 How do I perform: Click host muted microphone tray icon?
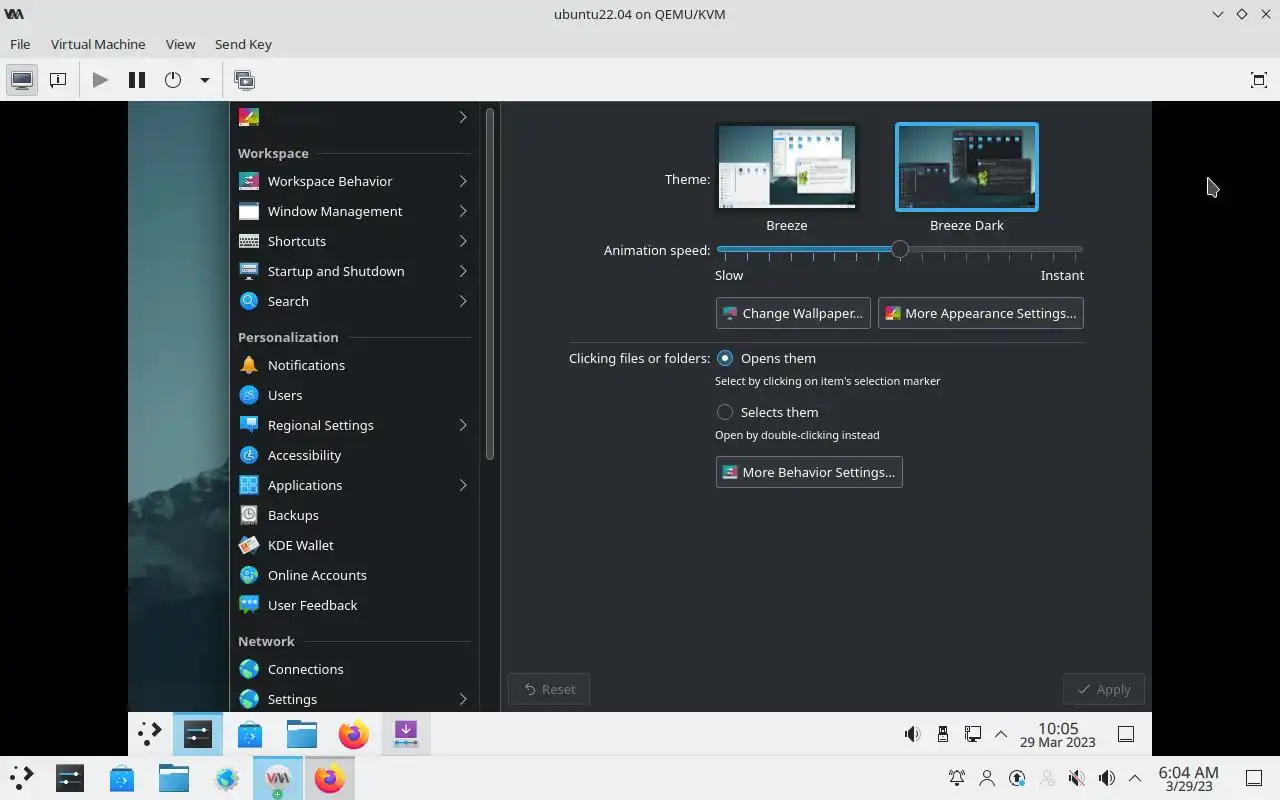tap(1076, 778)
